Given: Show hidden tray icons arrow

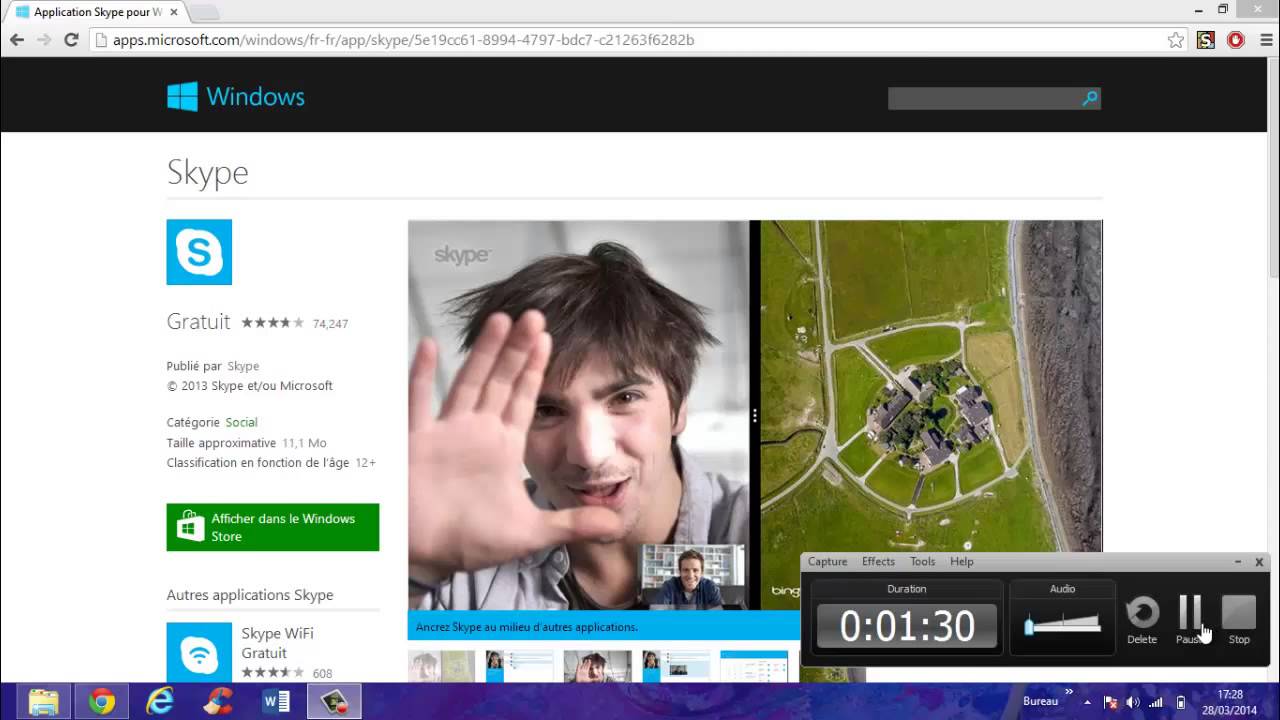Looking at the screenshot, I should coord(1087,702).
